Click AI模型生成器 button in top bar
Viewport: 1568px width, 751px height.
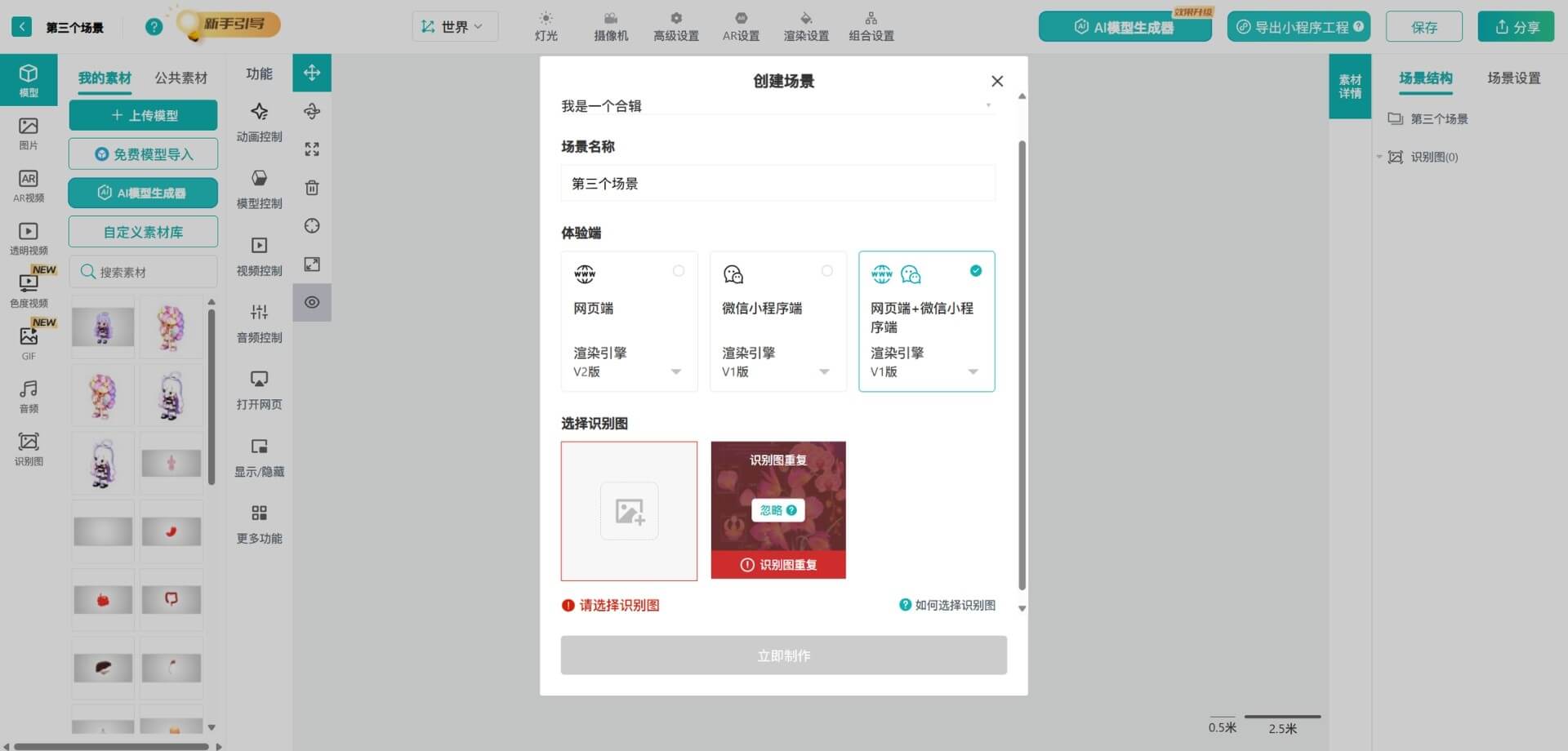click(1125, 27)
